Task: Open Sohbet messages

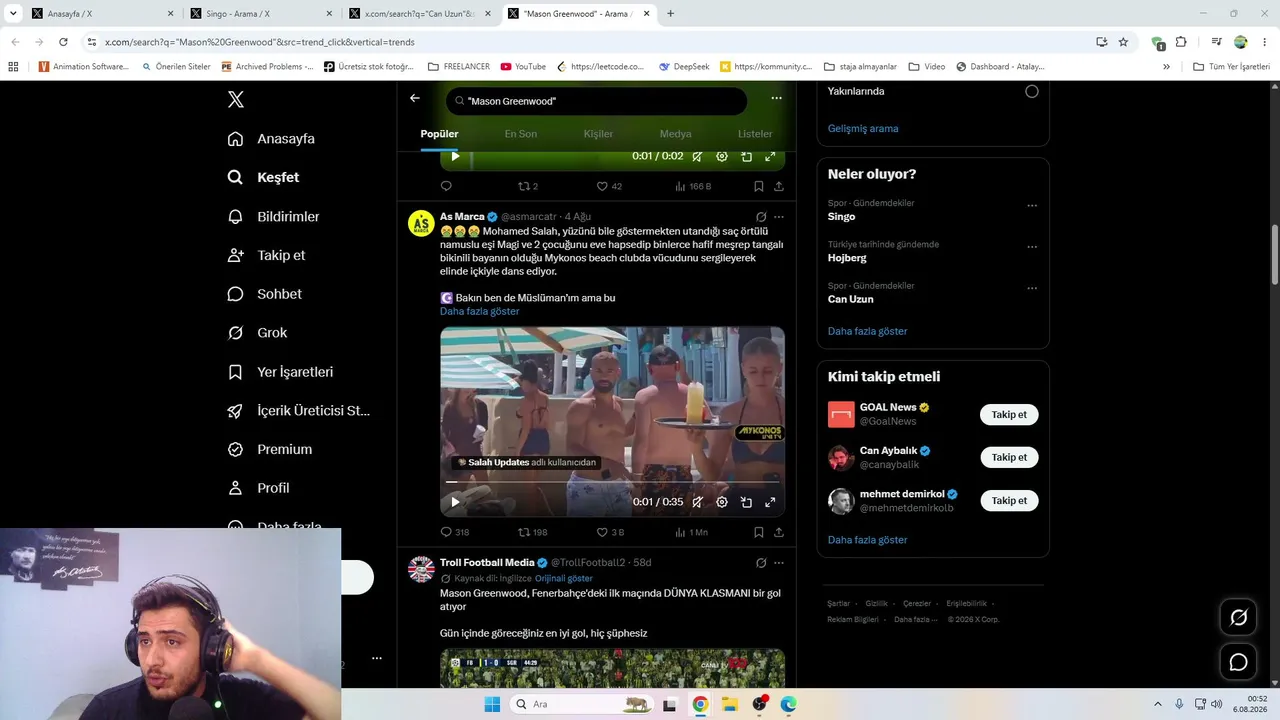Action: [x=264, y=294]
